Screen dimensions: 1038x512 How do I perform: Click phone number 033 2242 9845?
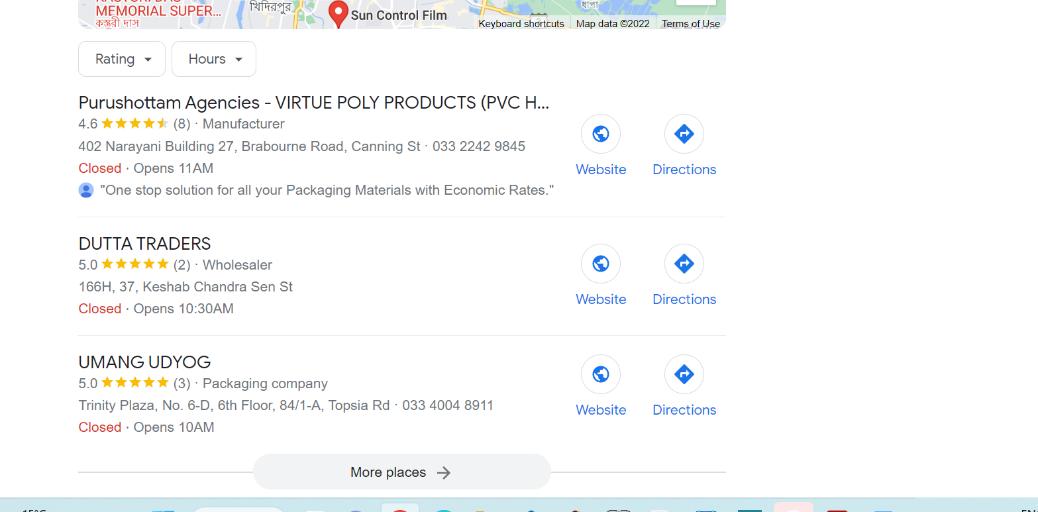(x=479, y=146)
